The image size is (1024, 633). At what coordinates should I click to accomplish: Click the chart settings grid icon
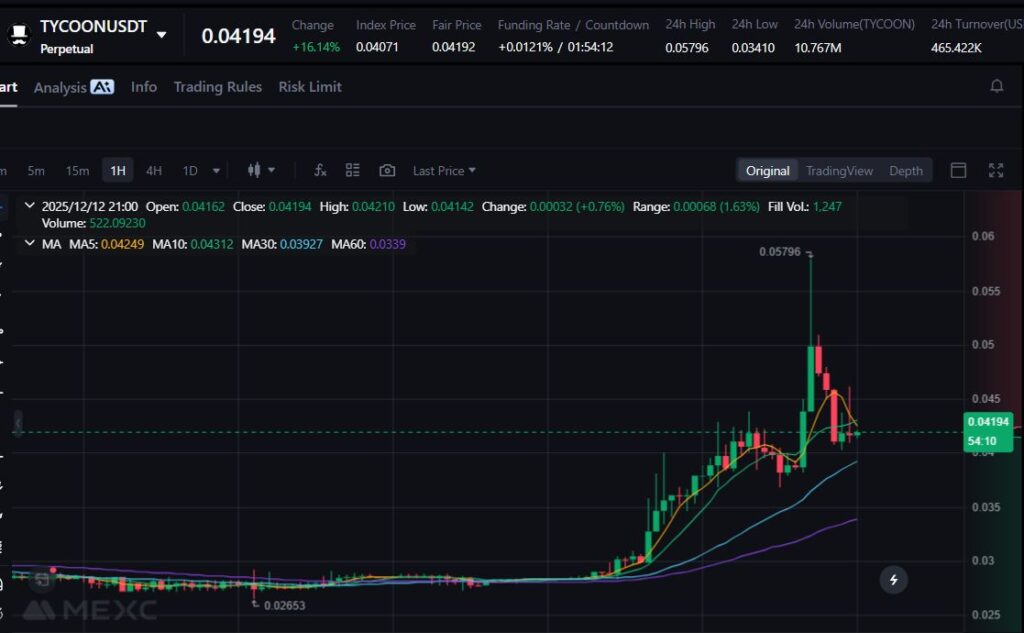[x=352, y=171]
